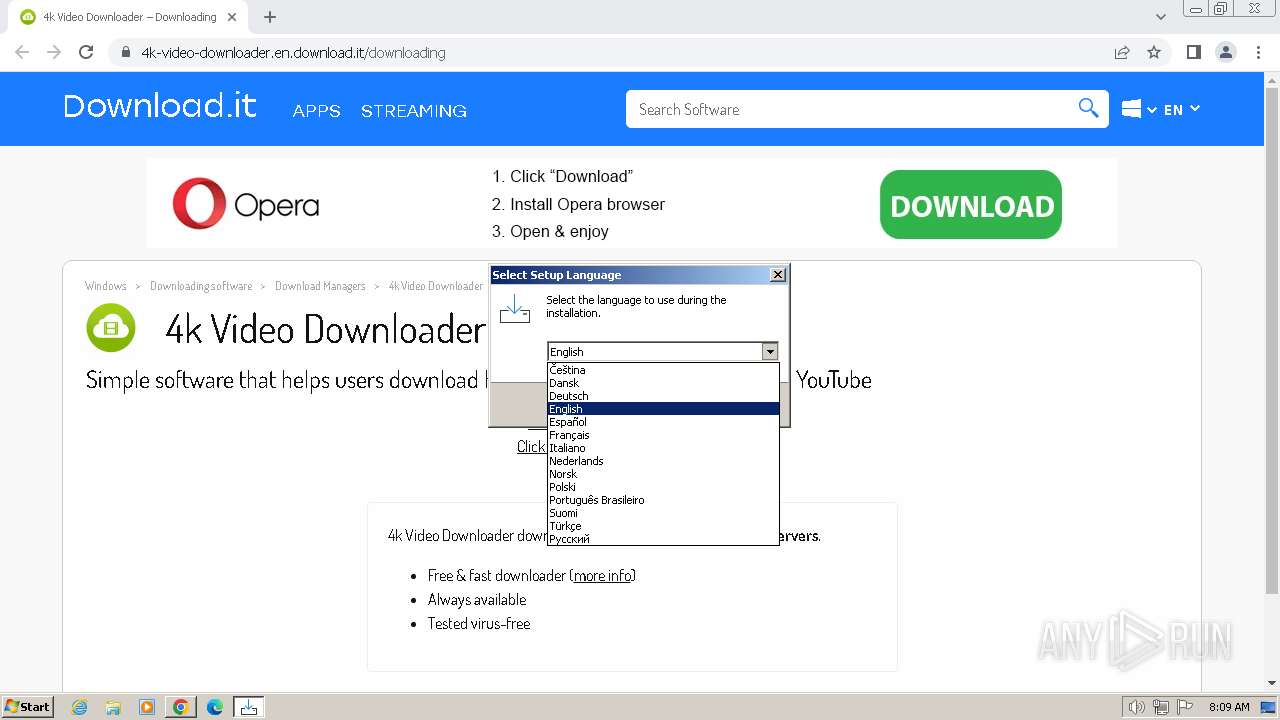This screenshot has width=1280, height=720.
Task: Click the Action Center flag tray icon
Action: click(x=1185, y=707)
